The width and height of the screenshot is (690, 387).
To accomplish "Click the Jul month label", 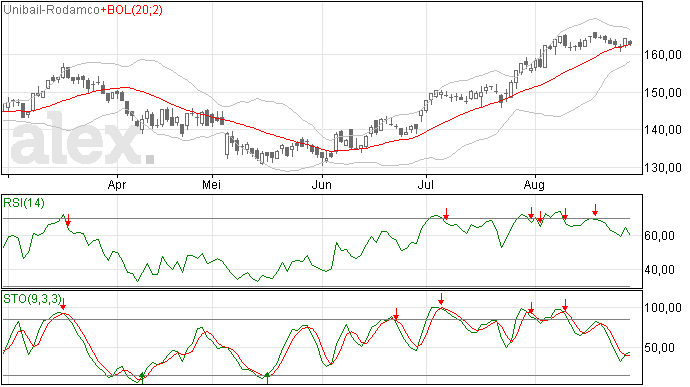I will pyautogui.click(x=426, y=184).
